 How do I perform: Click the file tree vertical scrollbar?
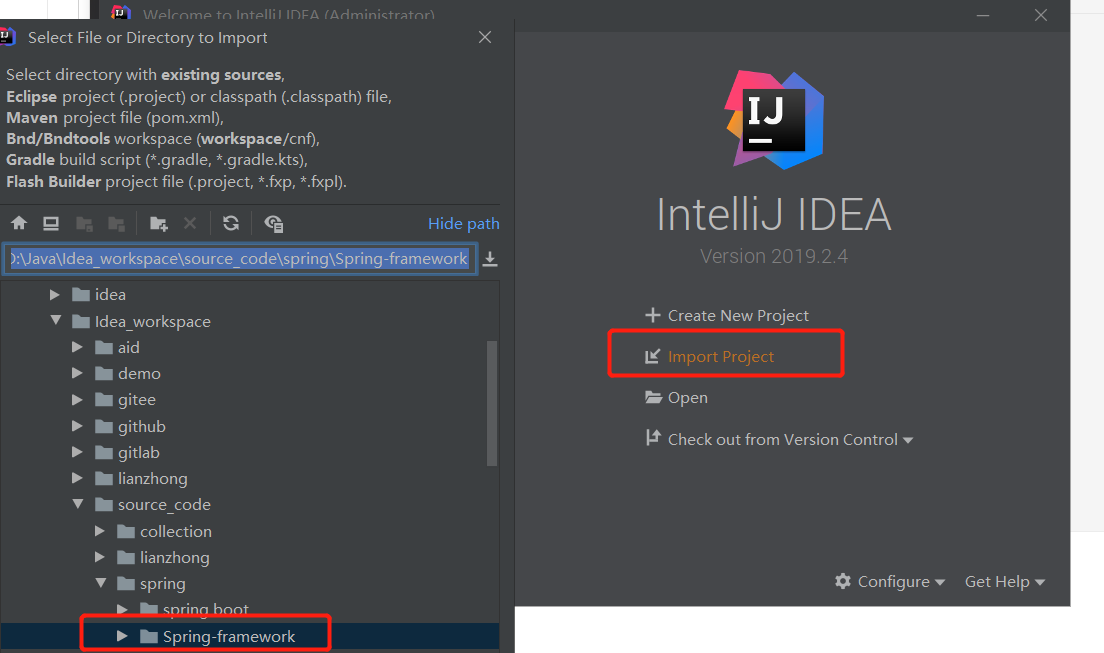click(x=492, y=403)
